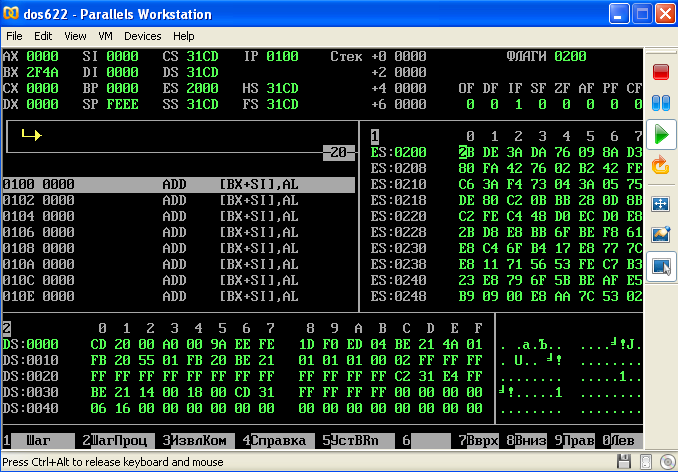Click the screenshot capture icon with pointing hand

(x=661, y=235)
